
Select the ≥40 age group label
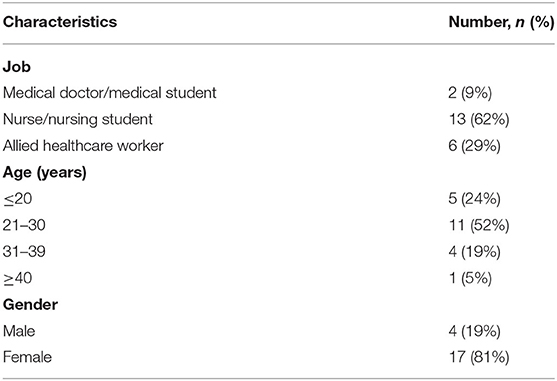(17, 278)
